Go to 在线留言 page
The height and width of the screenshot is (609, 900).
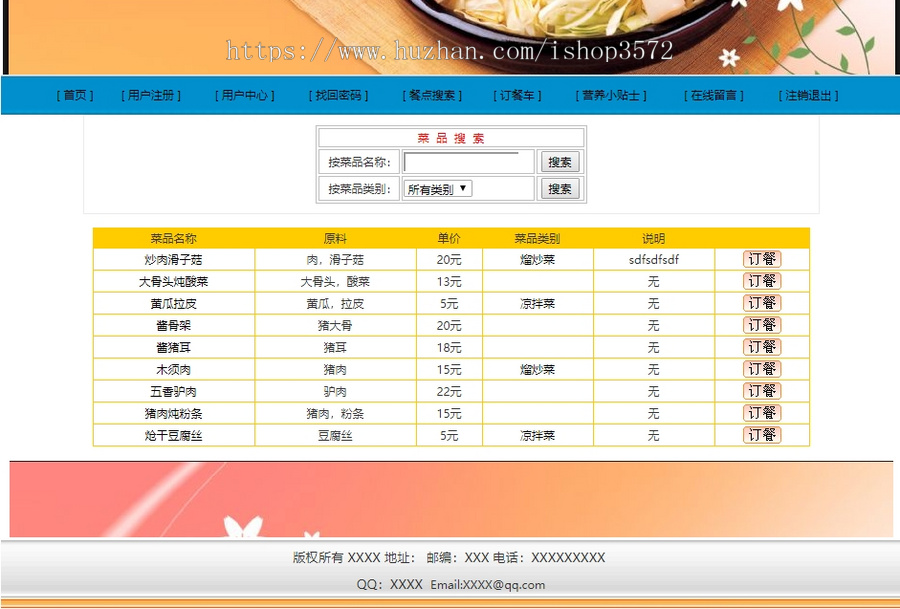point(713,95)
